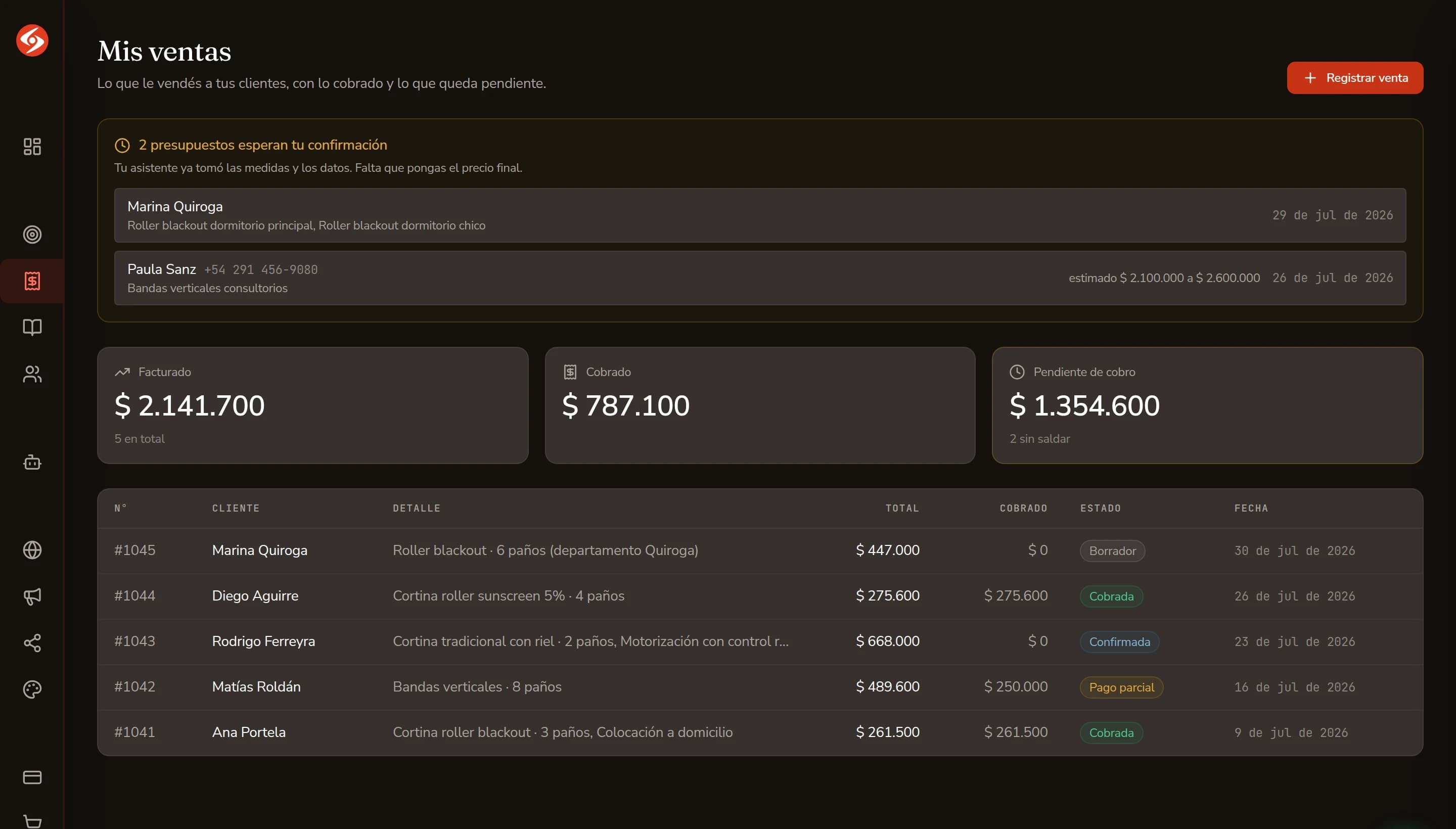Click the TOTAL column header
This screenshot has width=1456, height=829.
click(x=902, y=508)
